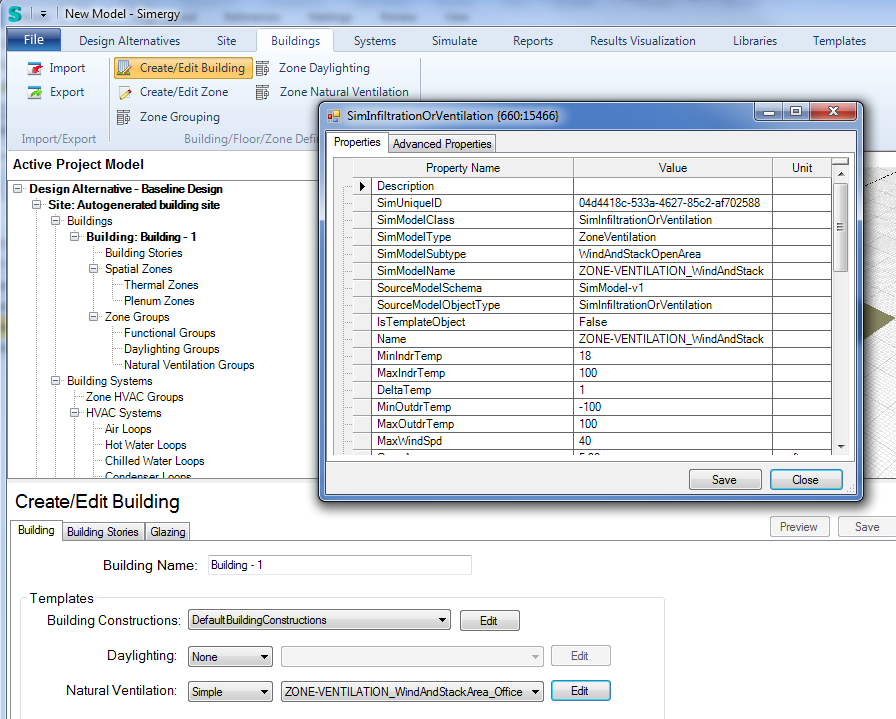896x719 pixels.
Task: Switch to the Site ribbon tab
Action: point(226,41)
